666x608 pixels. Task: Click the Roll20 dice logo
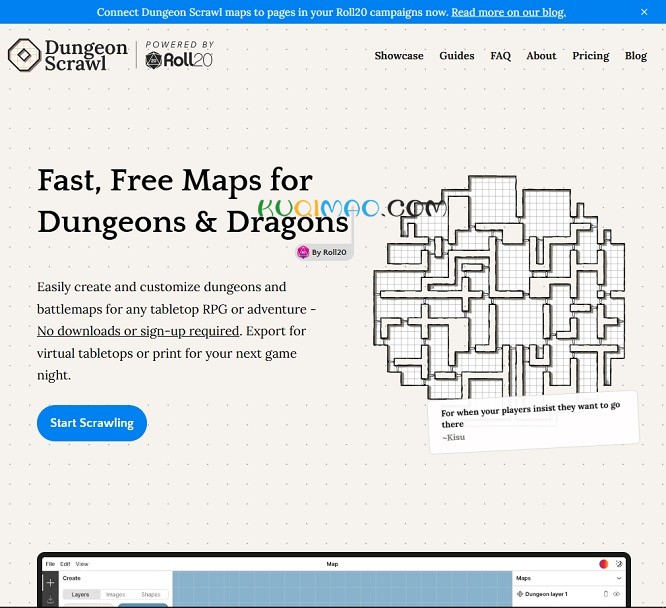click(153, 60)
